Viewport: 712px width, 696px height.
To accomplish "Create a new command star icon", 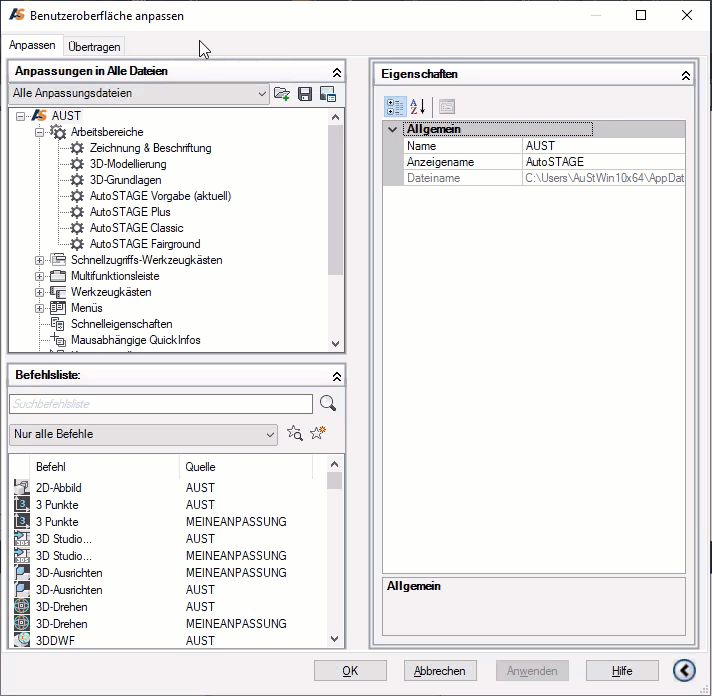I will click(318, 433).
